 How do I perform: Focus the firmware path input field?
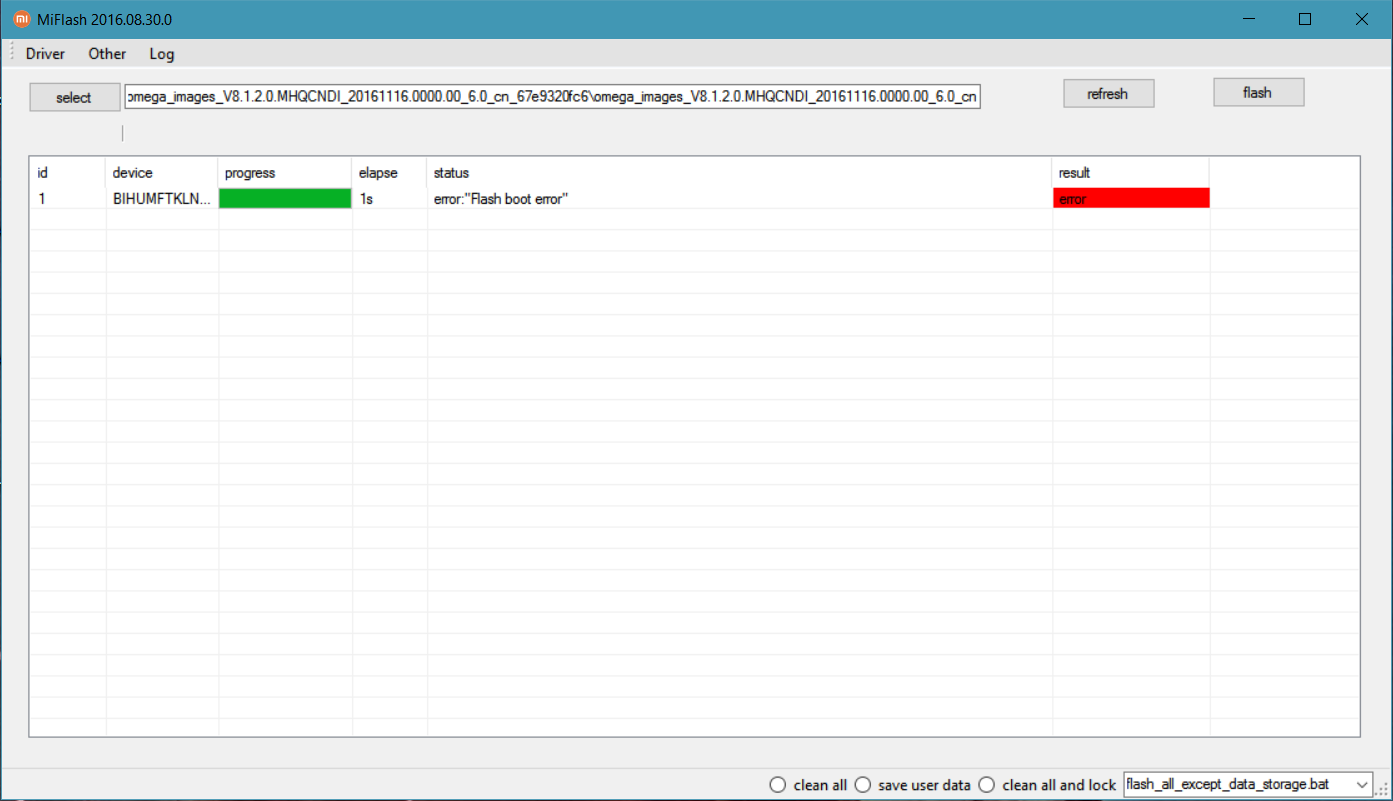[x=553, y=96]
